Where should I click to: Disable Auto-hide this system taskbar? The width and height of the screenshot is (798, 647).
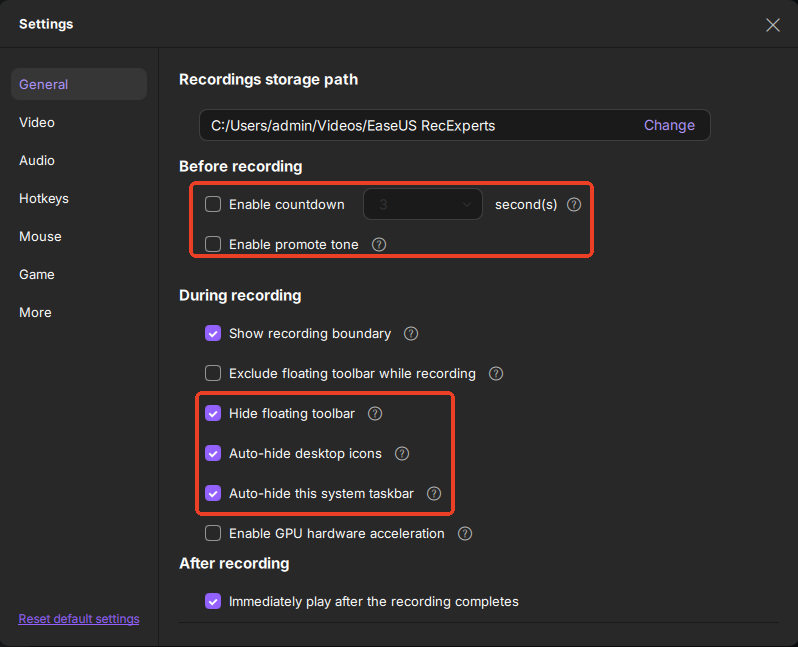(x=213, y=493)
